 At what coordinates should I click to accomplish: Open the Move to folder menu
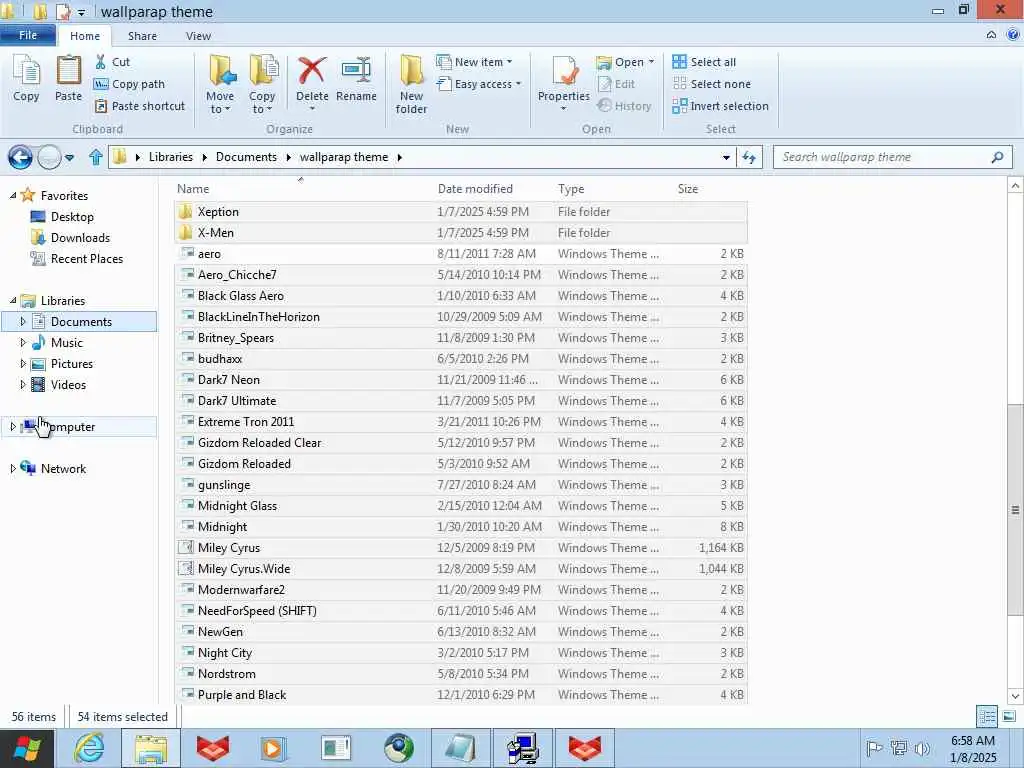(220, 85)
